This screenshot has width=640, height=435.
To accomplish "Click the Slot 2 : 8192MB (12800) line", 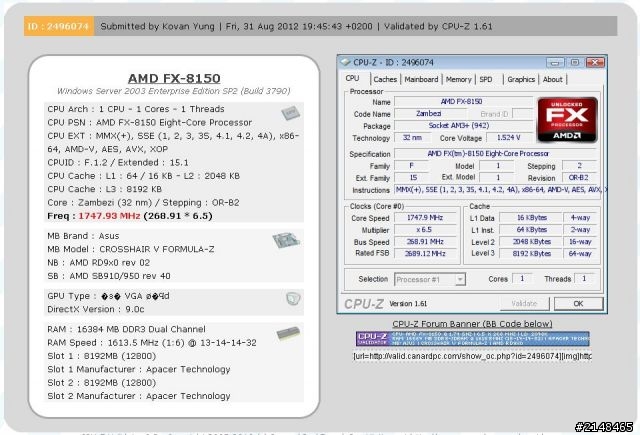I will click(102, 383).
